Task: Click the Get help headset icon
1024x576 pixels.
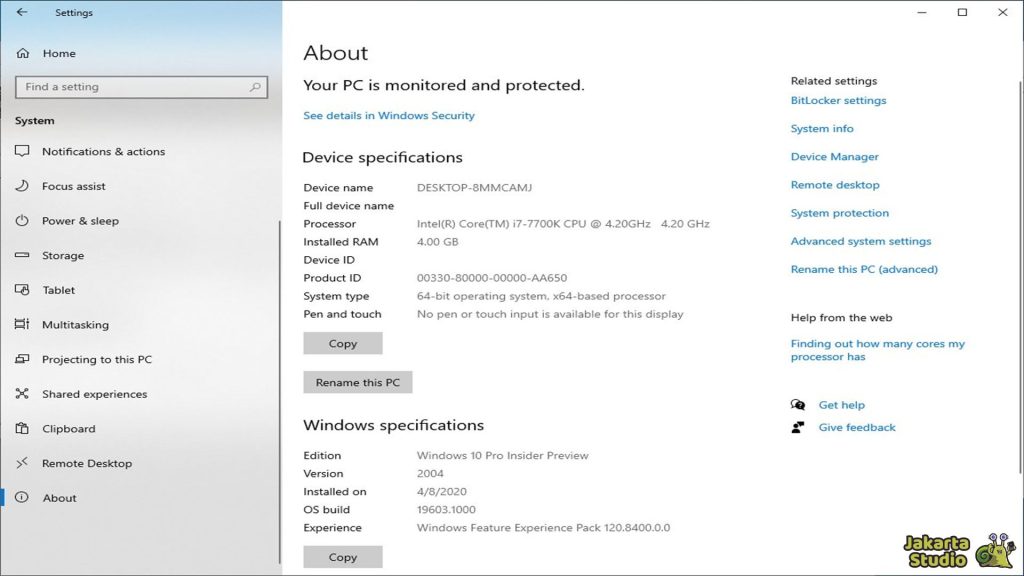Action: pyautogui.click(x=797, y=404)
